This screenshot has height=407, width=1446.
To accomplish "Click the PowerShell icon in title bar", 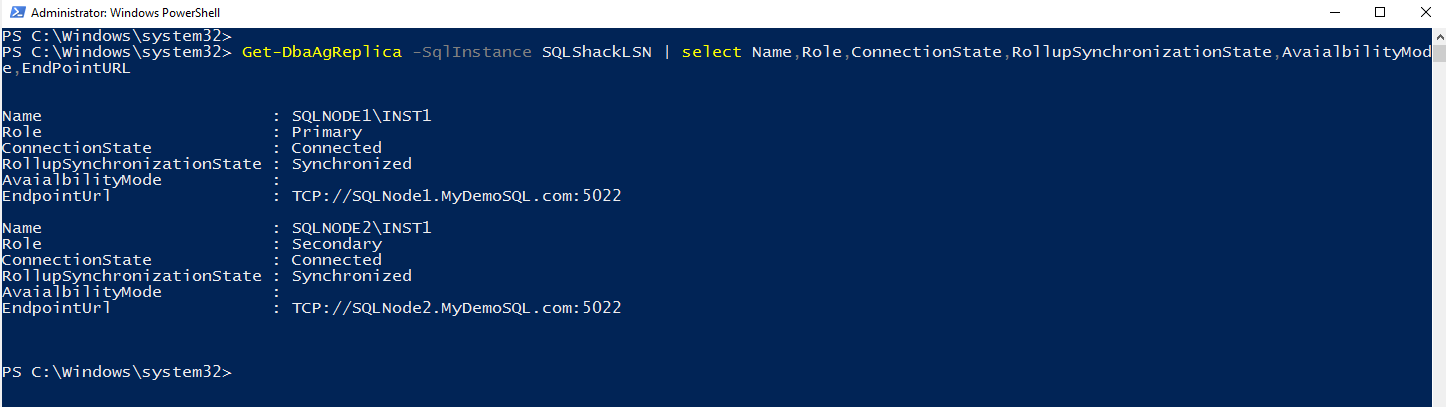I will pyautogui.click(x=14, y=13).
